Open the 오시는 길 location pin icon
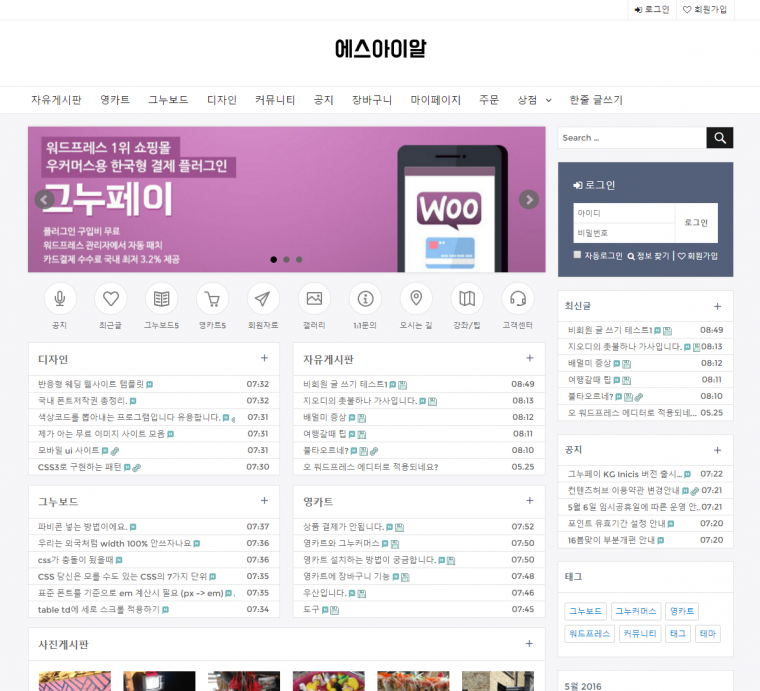The image size is (760, 691). (x=416, y=298)
